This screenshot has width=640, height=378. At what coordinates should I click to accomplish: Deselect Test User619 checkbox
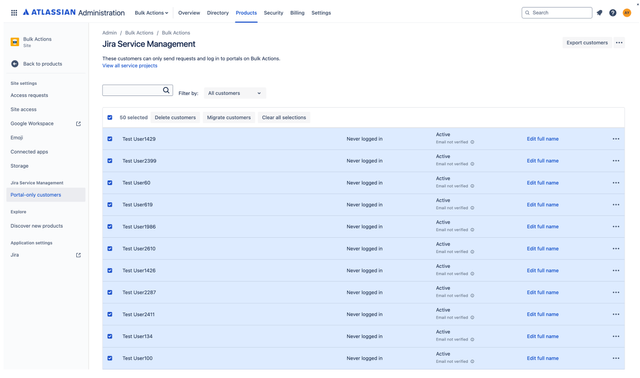110,205
